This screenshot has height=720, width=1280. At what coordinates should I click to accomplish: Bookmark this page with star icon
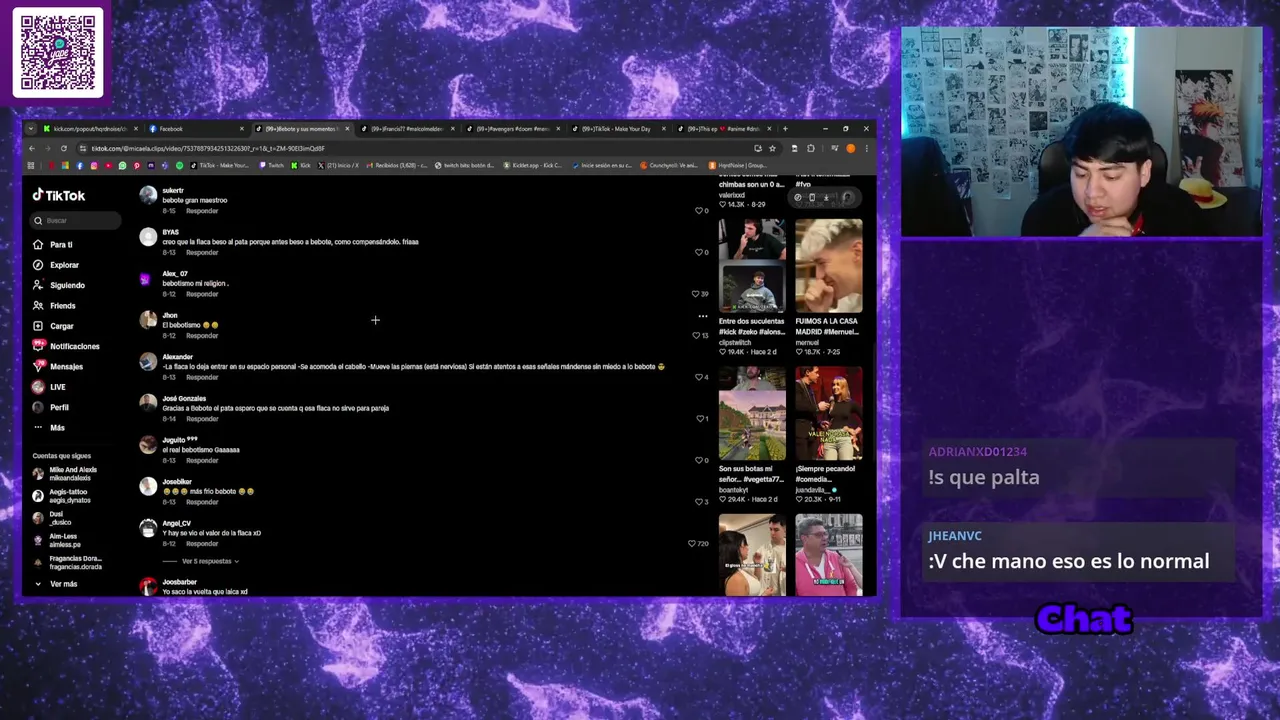click(772, 148)
